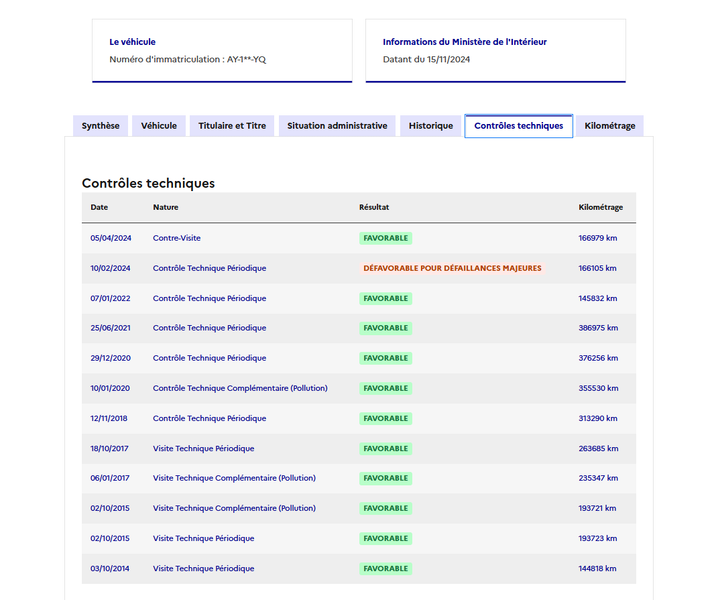The image size is (716, 600).
Task: Click the Résultat column header
Action: tap(374, 207)
